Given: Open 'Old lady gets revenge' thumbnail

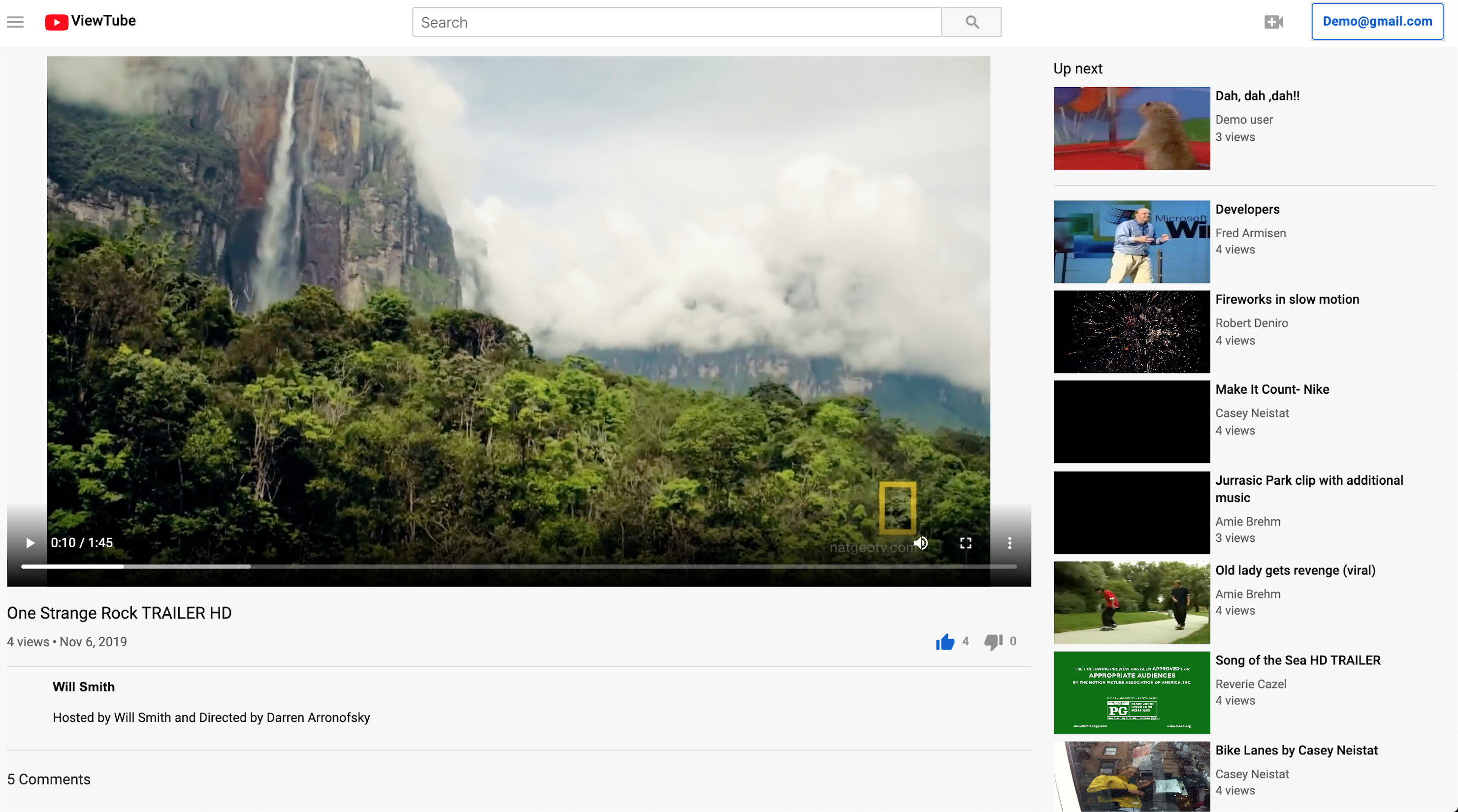Looking at the screenshot, I should click(1131, 602).
